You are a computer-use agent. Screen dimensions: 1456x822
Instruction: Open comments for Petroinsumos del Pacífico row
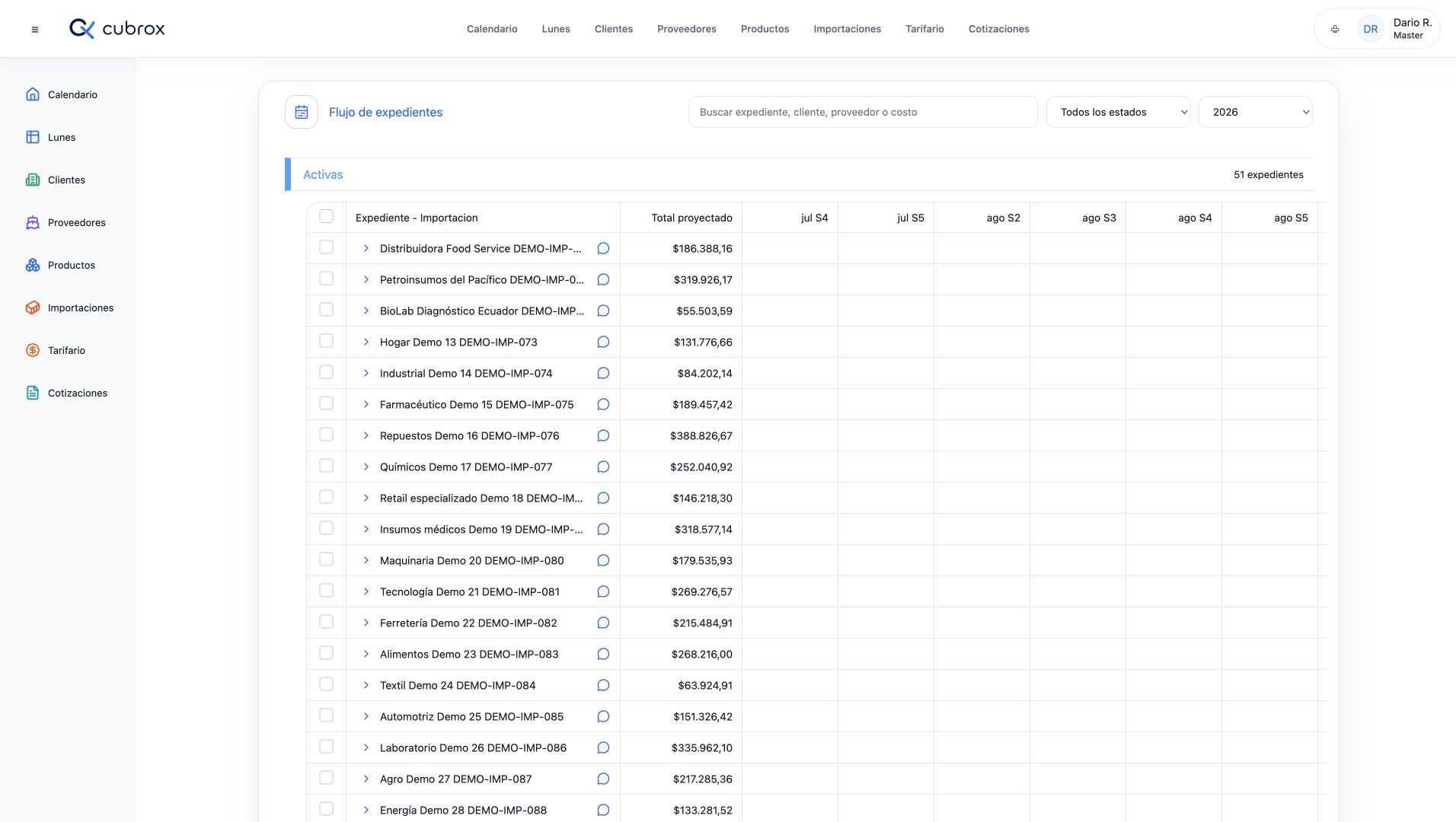[603, 279]
